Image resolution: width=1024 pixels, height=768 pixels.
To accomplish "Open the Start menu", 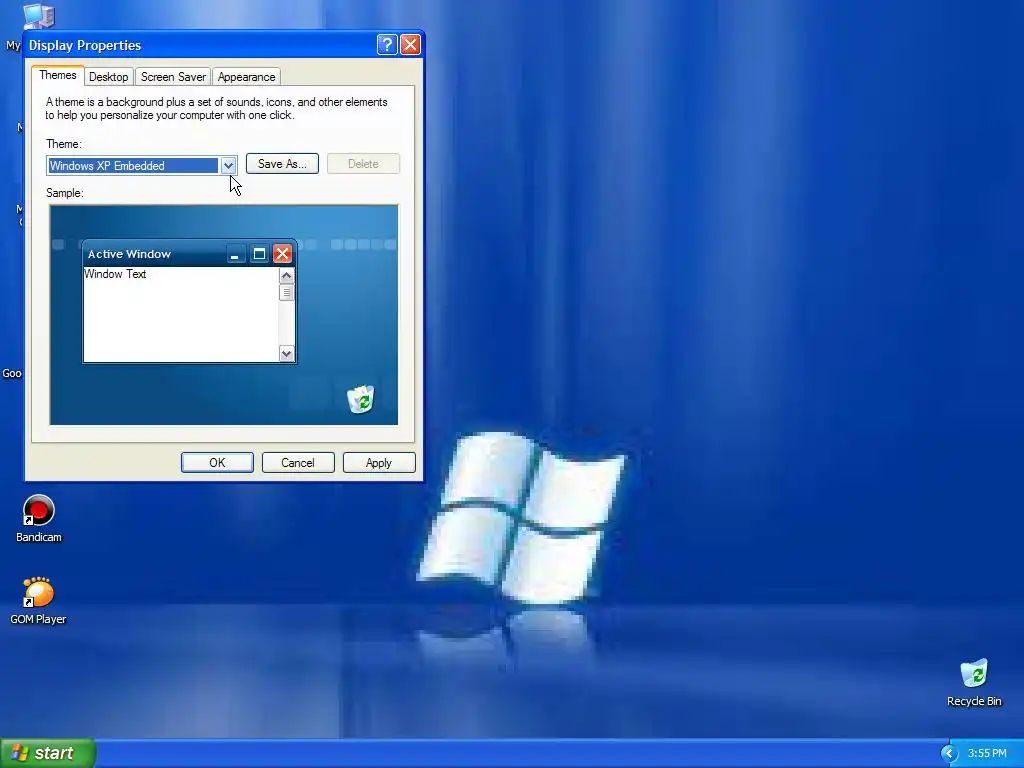I will point(48,753).
